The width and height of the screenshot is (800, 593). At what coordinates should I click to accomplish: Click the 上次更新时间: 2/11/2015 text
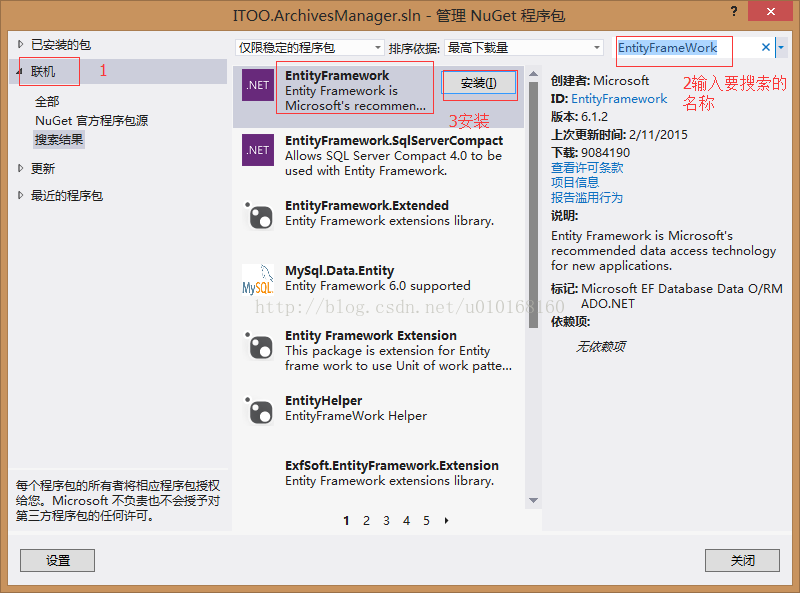point(619,135)
